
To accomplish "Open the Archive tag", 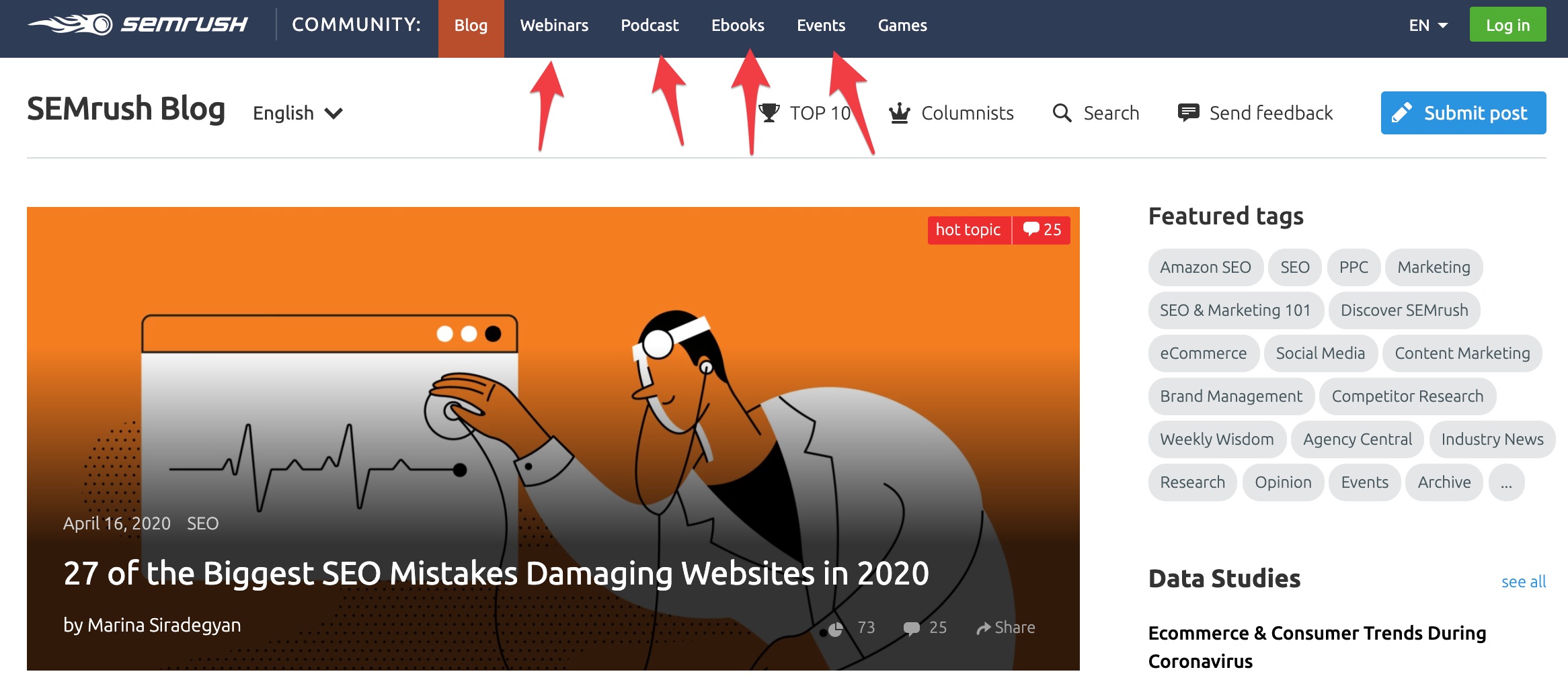I will [x=1444, y=482].
